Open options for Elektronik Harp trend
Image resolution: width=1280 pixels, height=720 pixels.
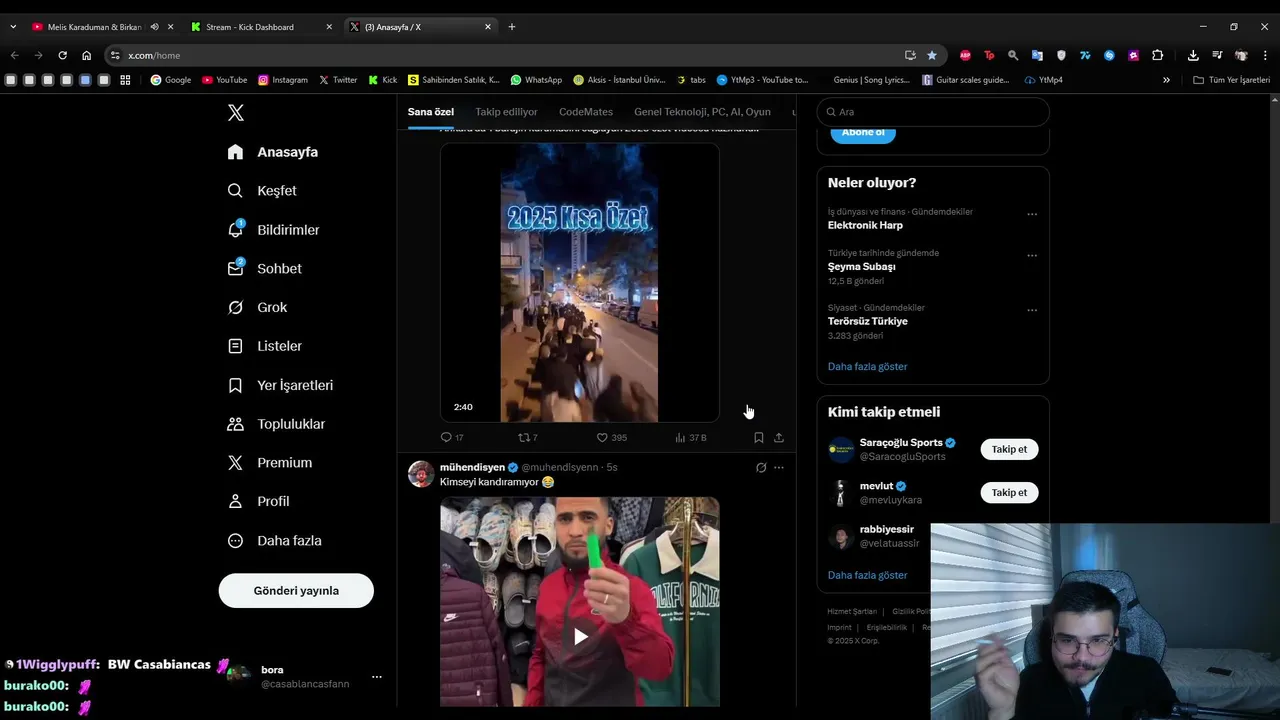pos(1032,214)
